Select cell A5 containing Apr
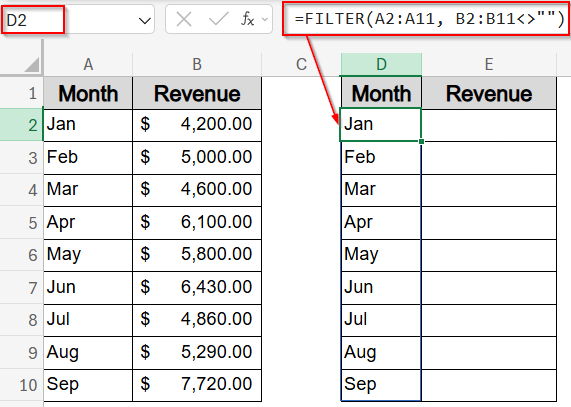Image resolution: width=571 pixels, height=407 pixels. pyautogui.click(x=88, y=222)
